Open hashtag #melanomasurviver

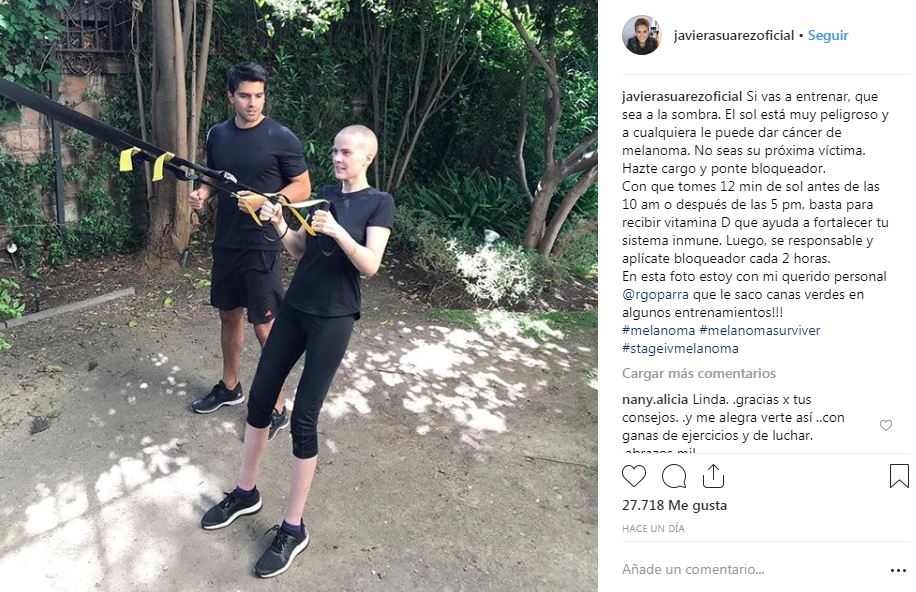759,330
